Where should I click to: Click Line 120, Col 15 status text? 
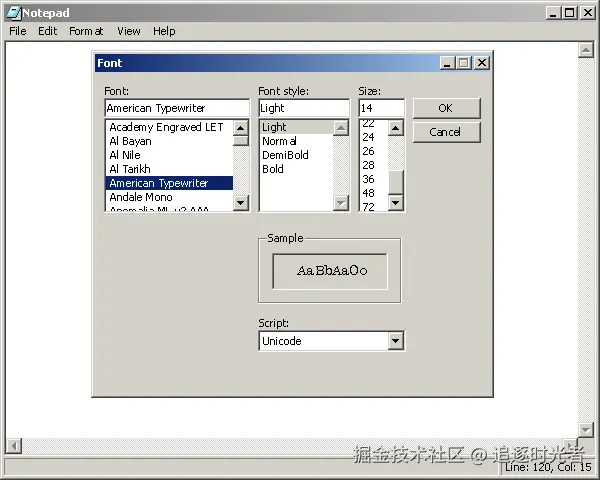pyautogui.click(x=548, y=467)
